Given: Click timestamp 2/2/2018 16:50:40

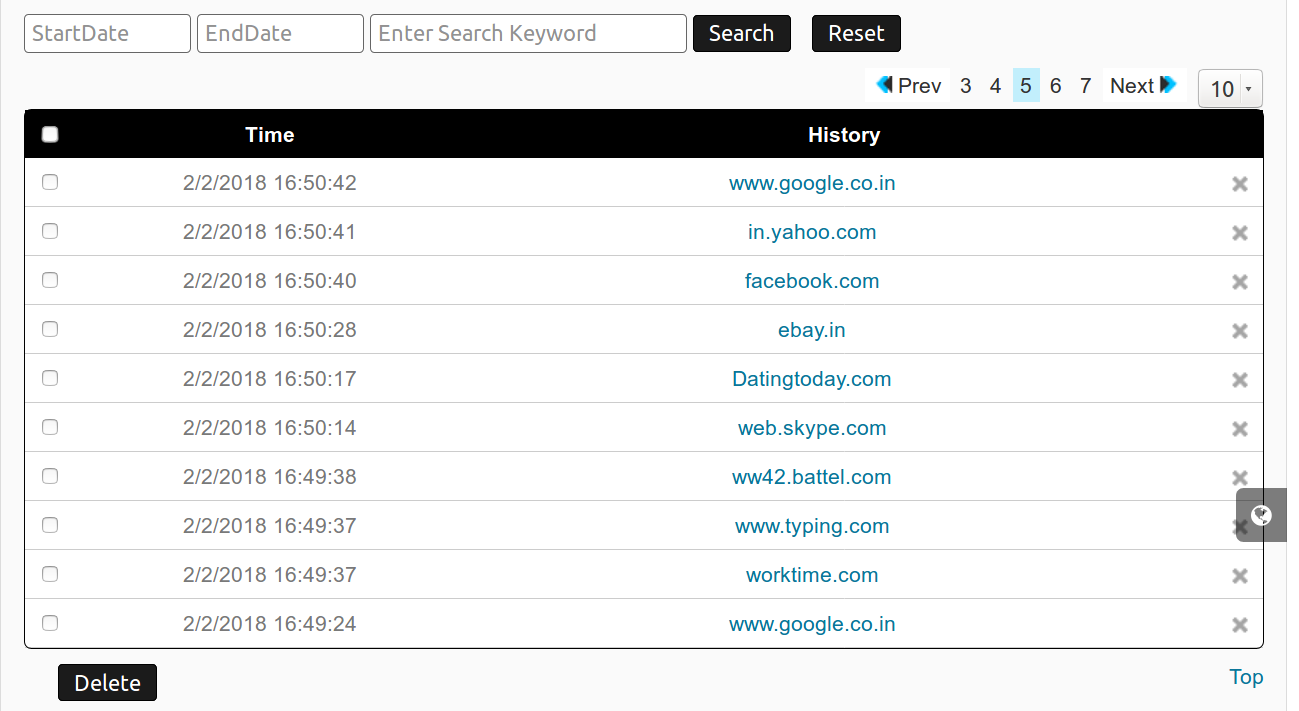Looking at the screenshot, I should coord(270,281).
